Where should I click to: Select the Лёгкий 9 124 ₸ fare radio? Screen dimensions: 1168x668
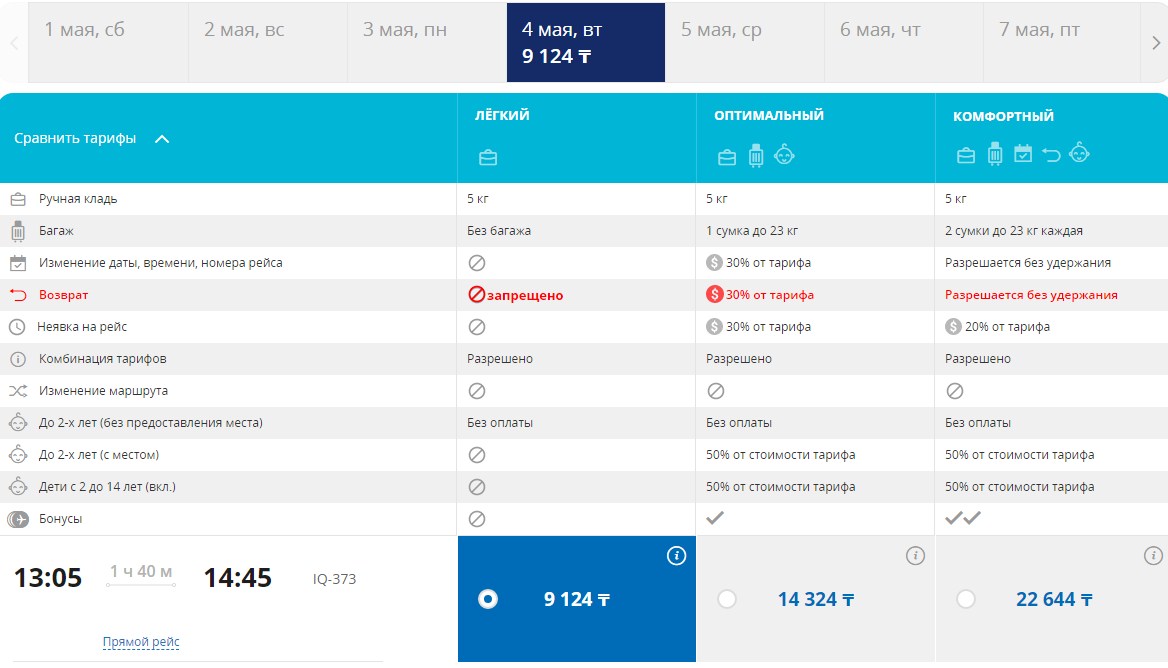[x=488, y=599]
